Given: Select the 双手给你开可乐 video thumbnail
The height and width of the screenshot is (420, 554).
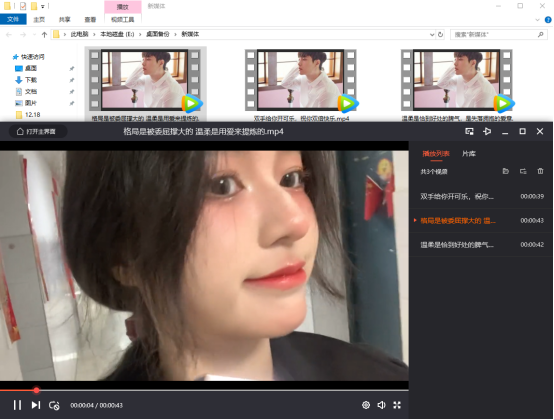Looking at the screenshot, I should tap(301, 80).
